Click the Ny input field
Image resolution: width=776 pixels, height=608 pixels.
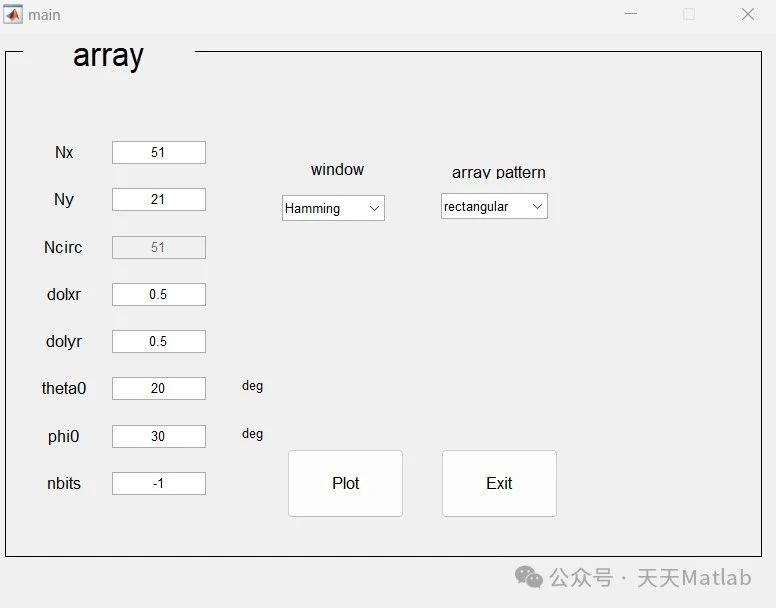pos(159,199)
